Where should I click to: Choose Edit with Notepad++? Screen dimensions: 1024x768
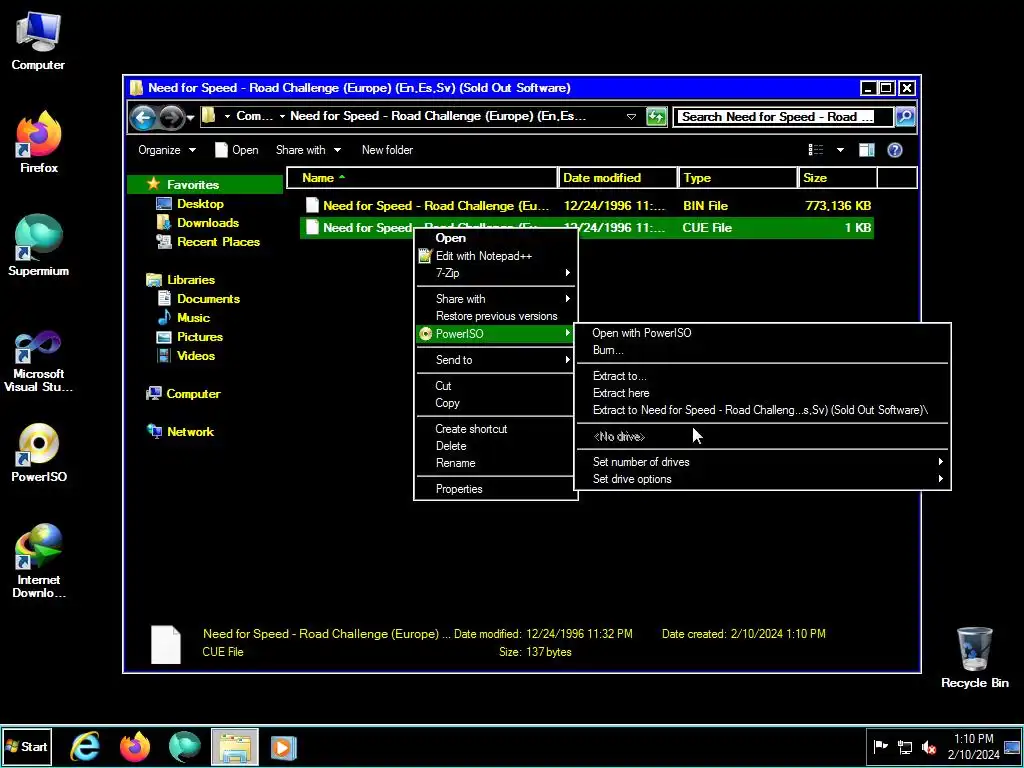coord(496,256)
